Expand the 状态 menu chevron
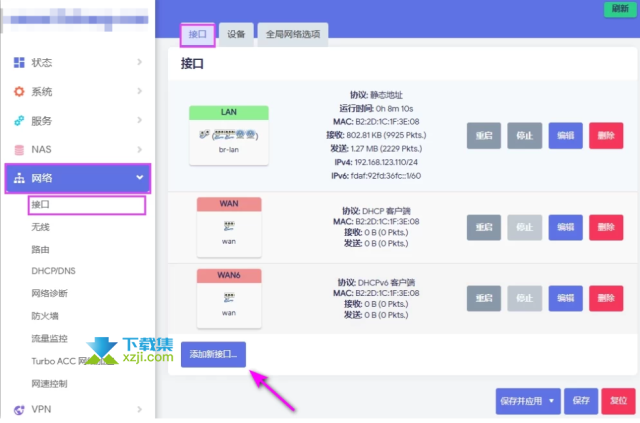 coord(140,62)
